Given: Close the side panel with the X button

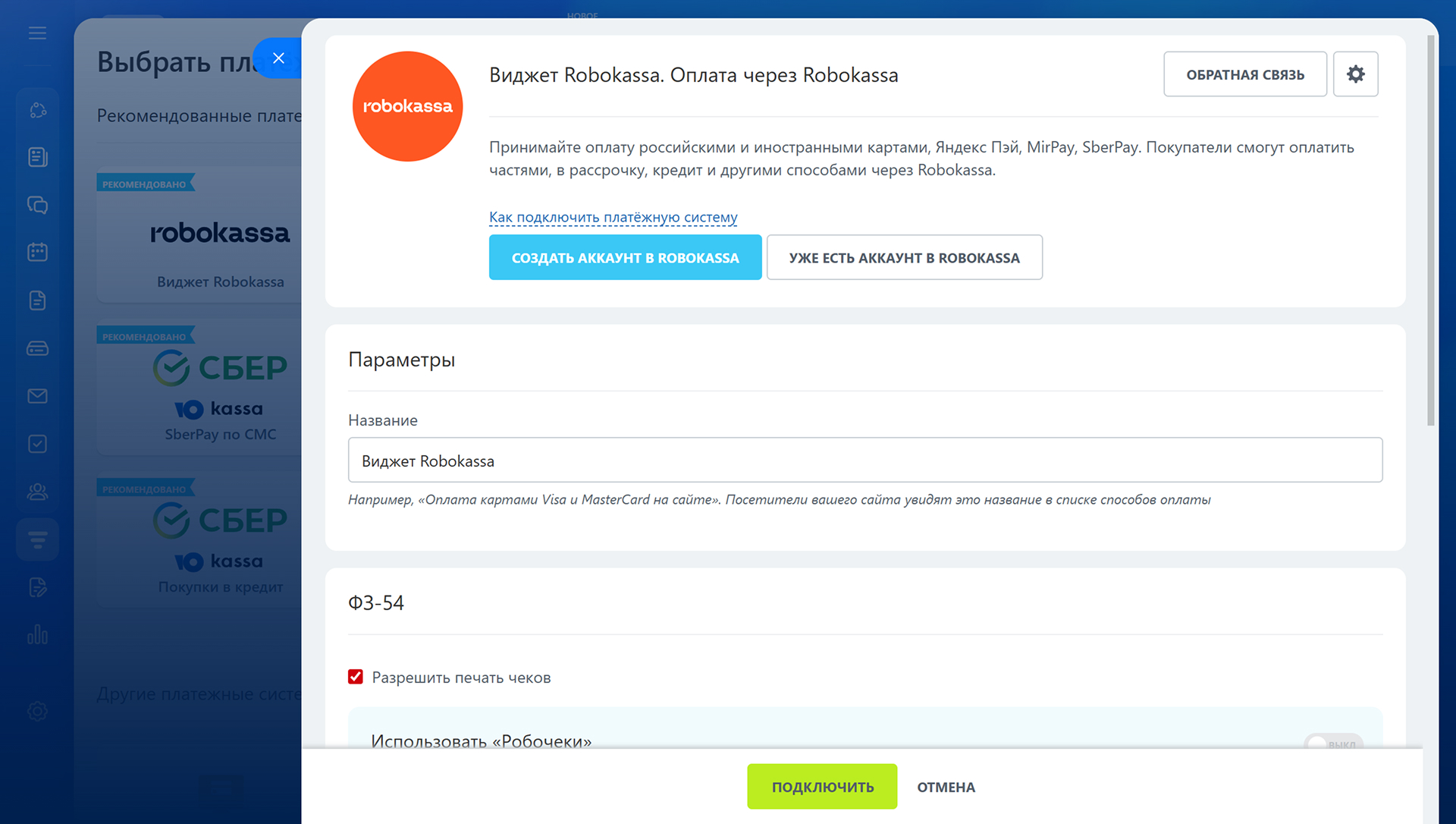Looking at the screenshot, I should coord(278,58).
